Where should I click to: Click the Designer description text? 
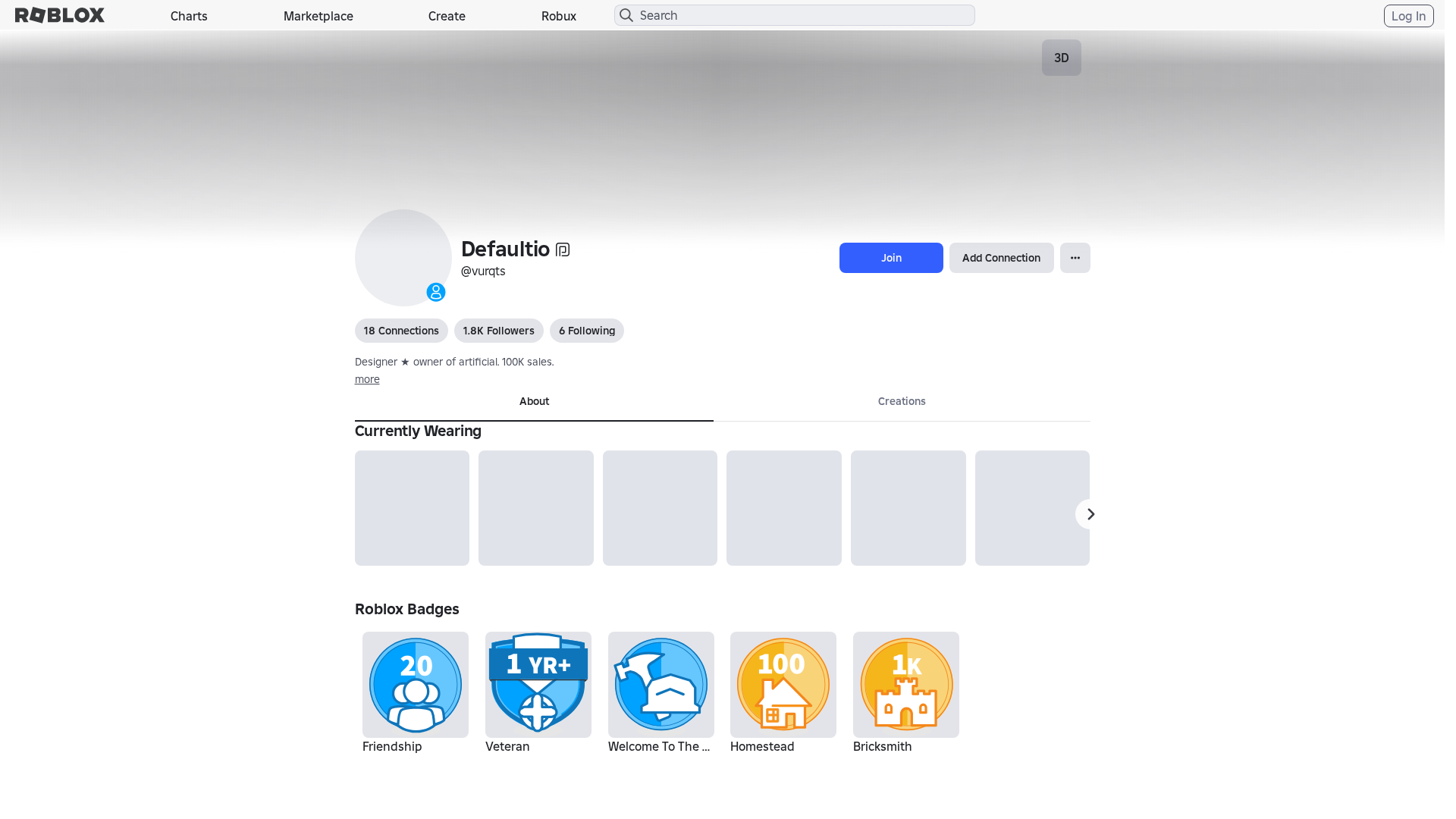click(454, 362)
